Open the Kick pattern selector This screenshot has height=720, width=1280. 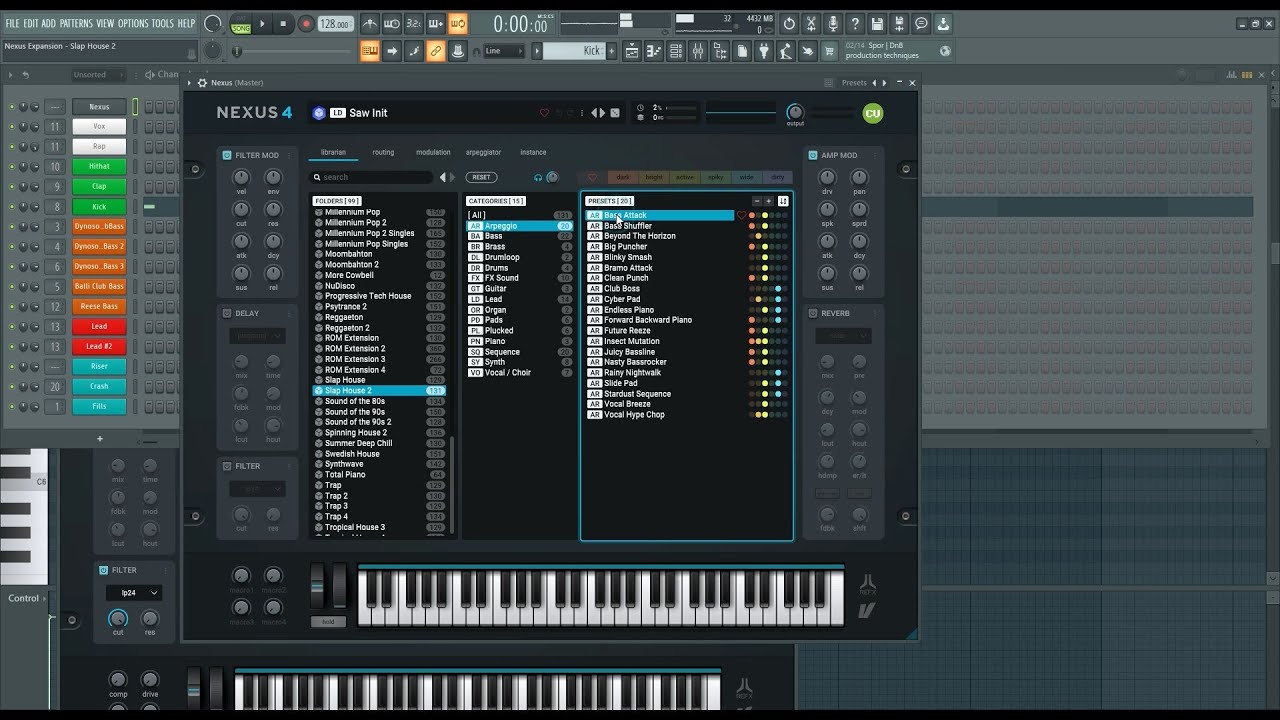coord(575,51)
